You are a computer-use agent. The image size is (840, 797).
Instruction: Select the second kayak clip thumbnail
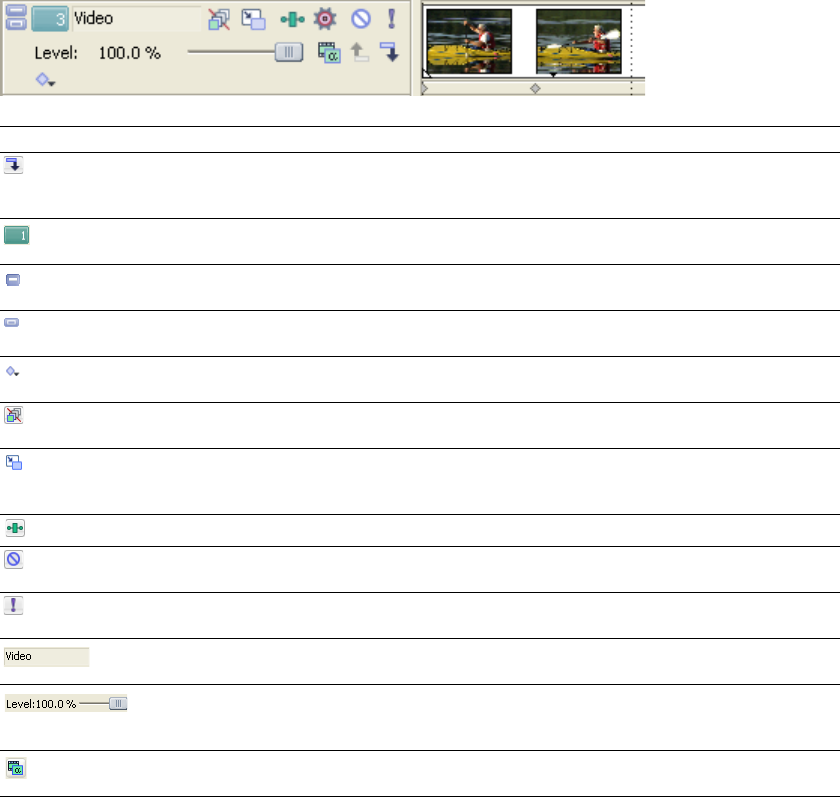[x=579, y=41]
